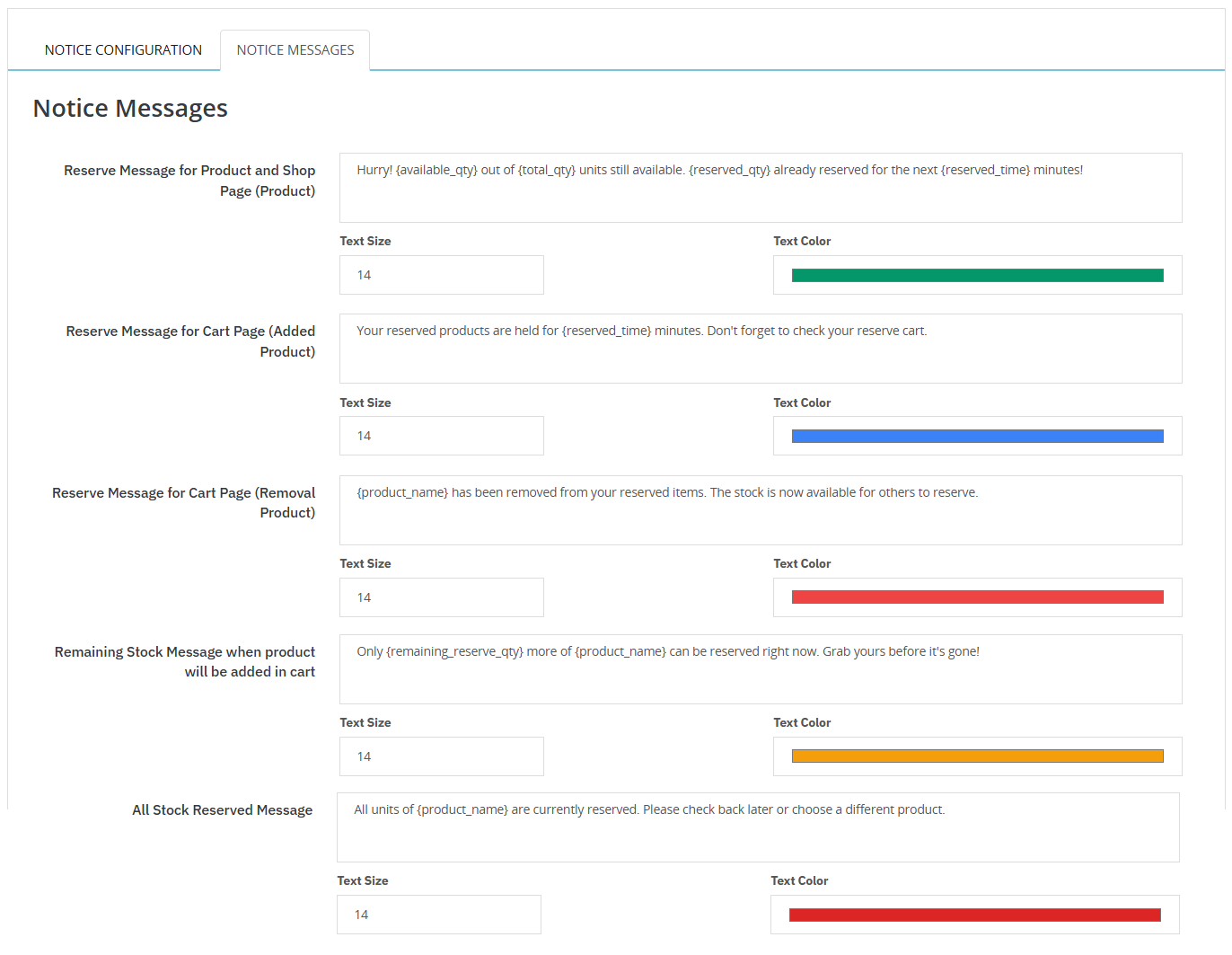Open the green Text Color swatch

point(977,276)
